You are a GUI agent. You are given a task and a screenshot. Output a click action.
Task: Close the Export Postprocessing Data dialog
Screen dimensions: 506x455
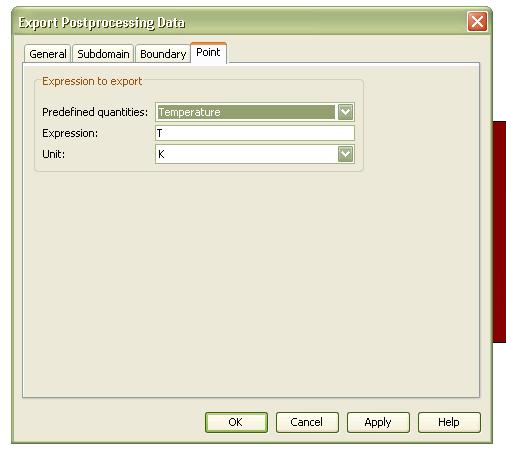point(477,22)
